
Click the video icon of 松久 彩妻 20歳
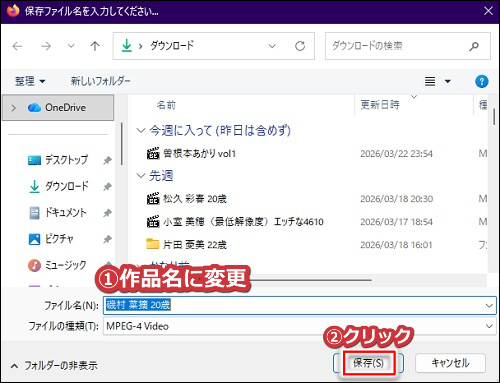153,199
